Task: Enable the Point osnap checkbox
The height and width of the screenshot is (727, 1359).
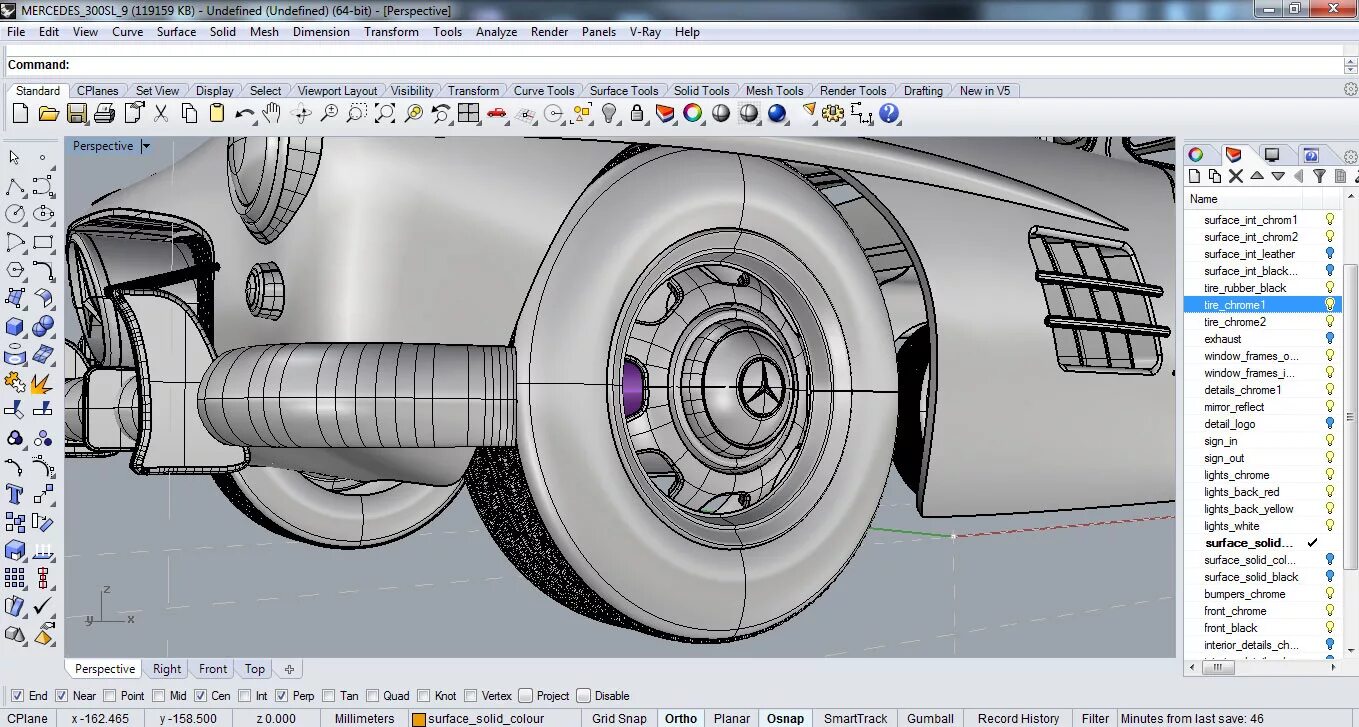Action: [x=109, y=696]
